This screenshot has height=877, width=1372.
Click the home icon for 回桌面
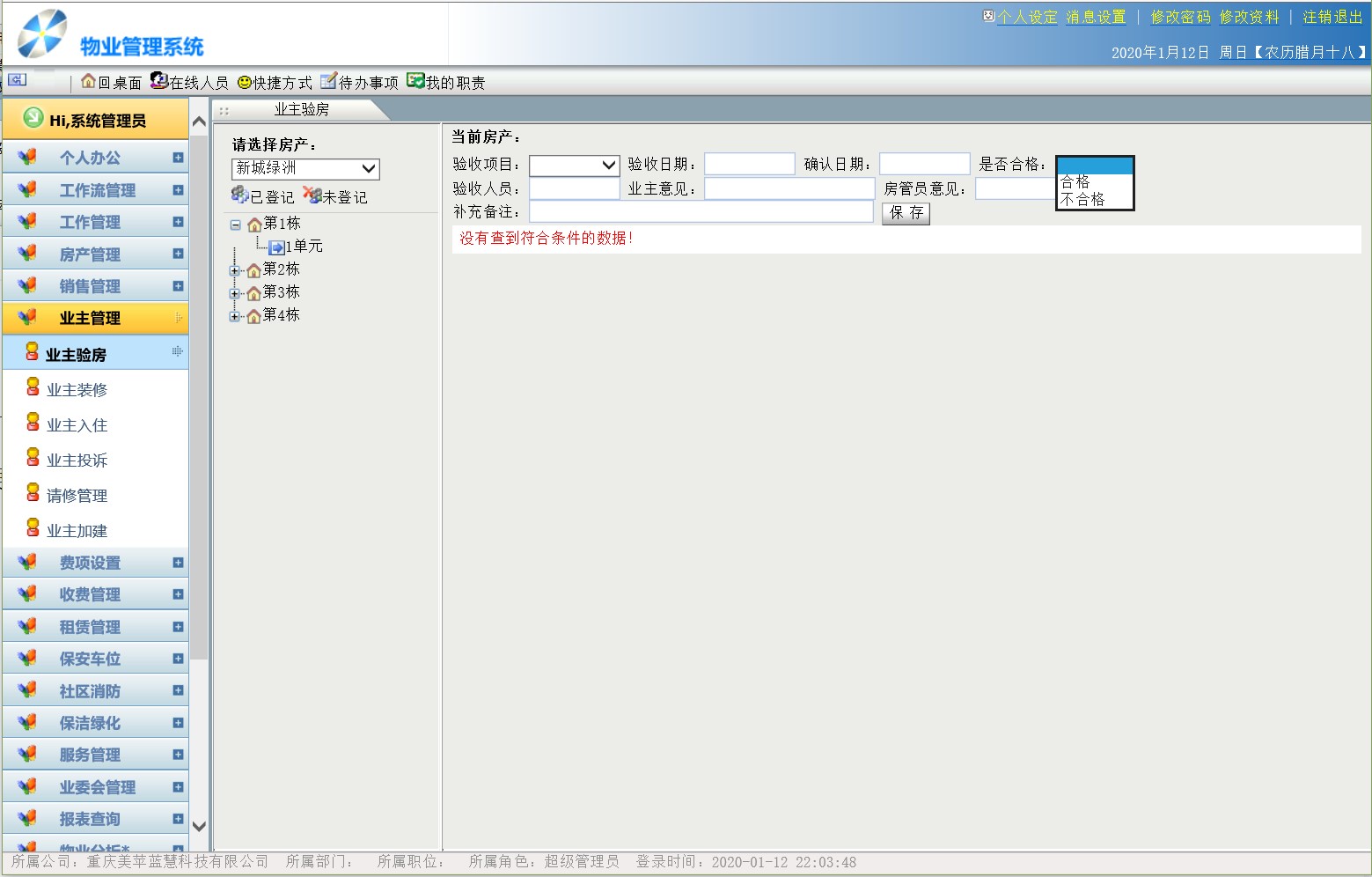tap(88, 82)
